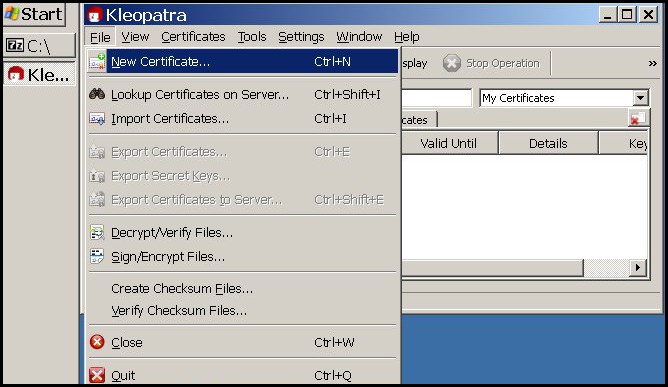
Task: Click the close tab icon beside certificate tabs
Action: [x=638, y=118]
